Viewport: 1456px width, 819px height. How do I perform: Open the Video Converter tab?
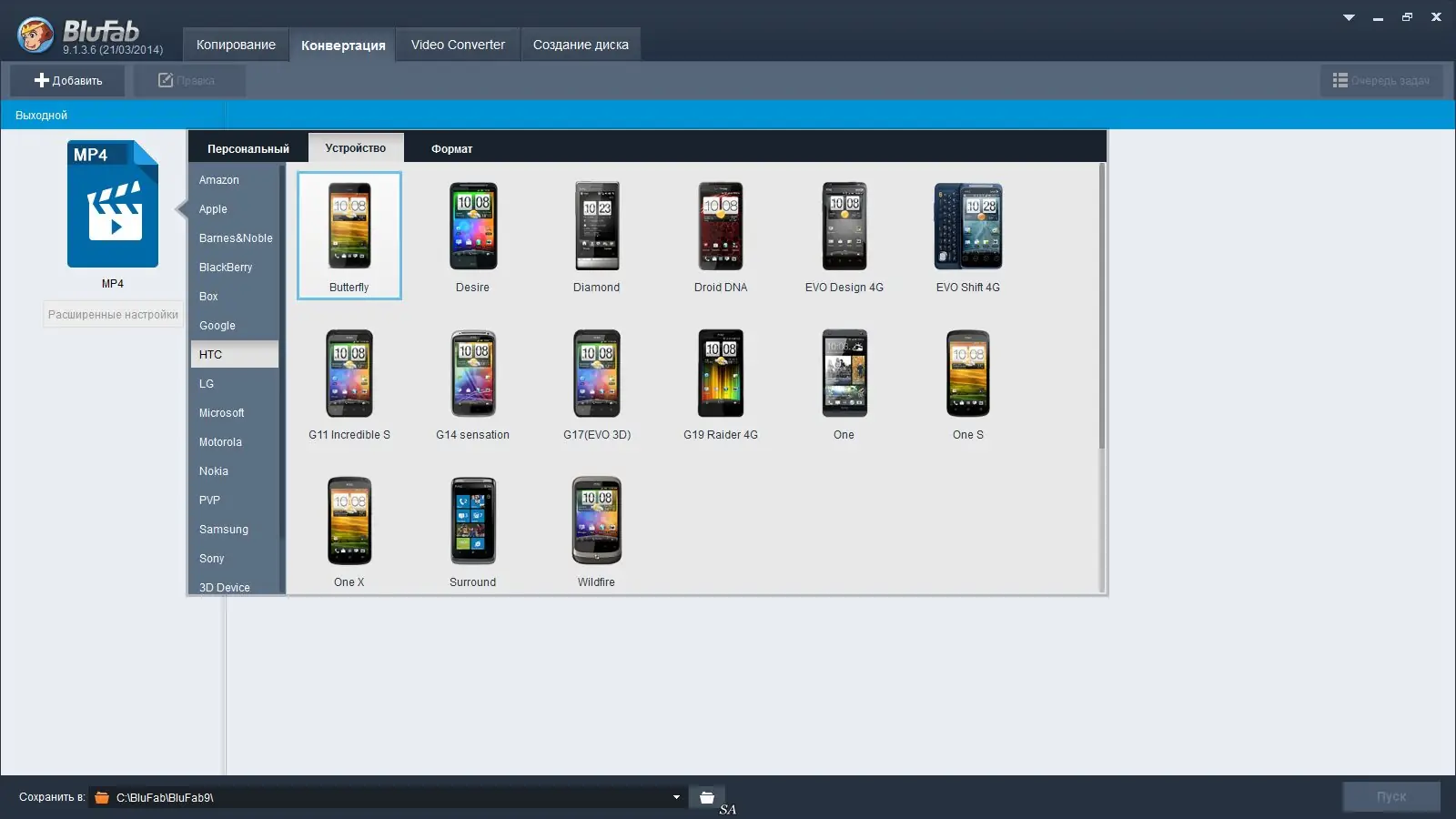tap(458, 45)
